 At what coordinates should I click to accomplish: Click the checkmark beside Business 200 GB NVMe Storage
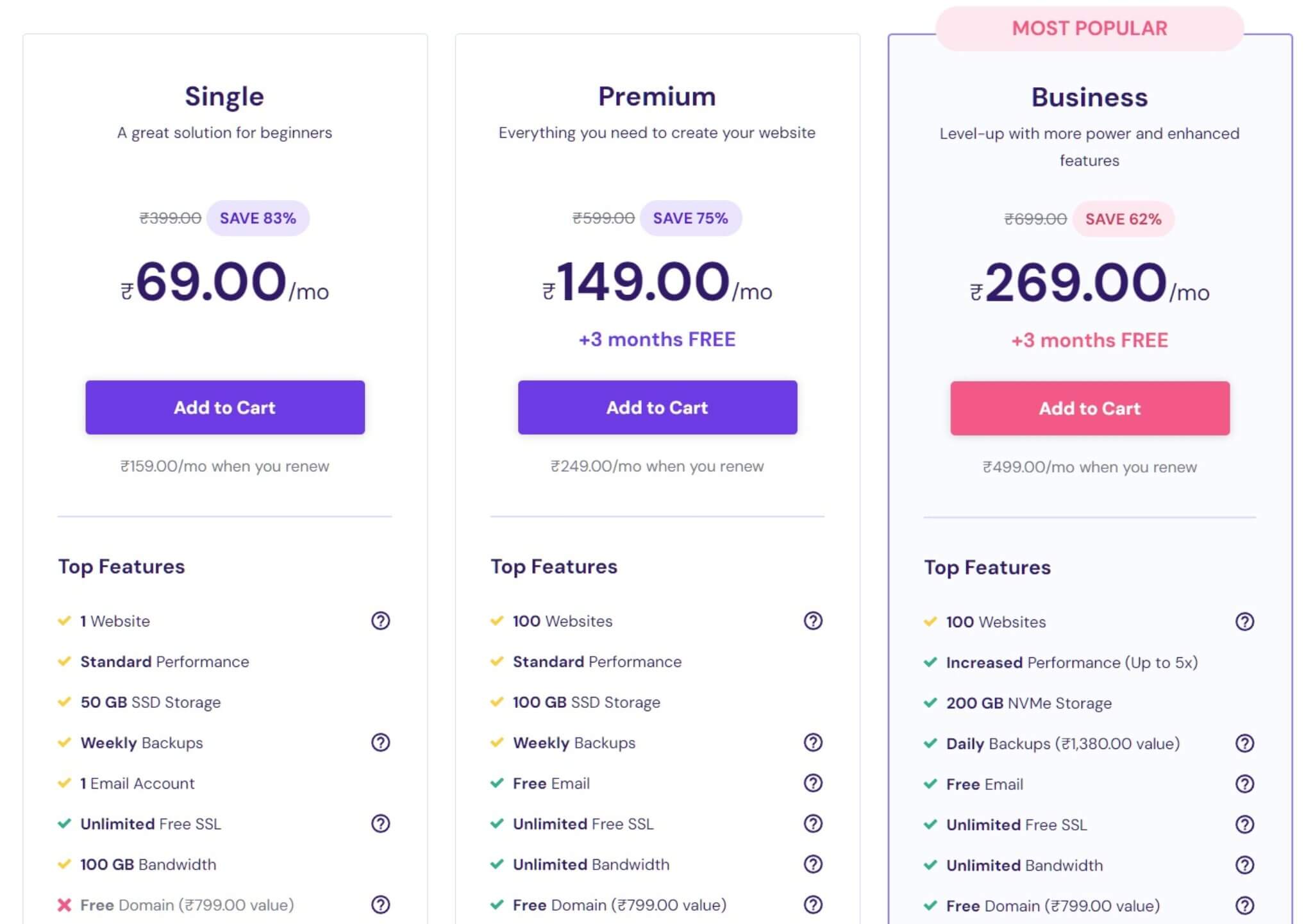click(930, 703)
